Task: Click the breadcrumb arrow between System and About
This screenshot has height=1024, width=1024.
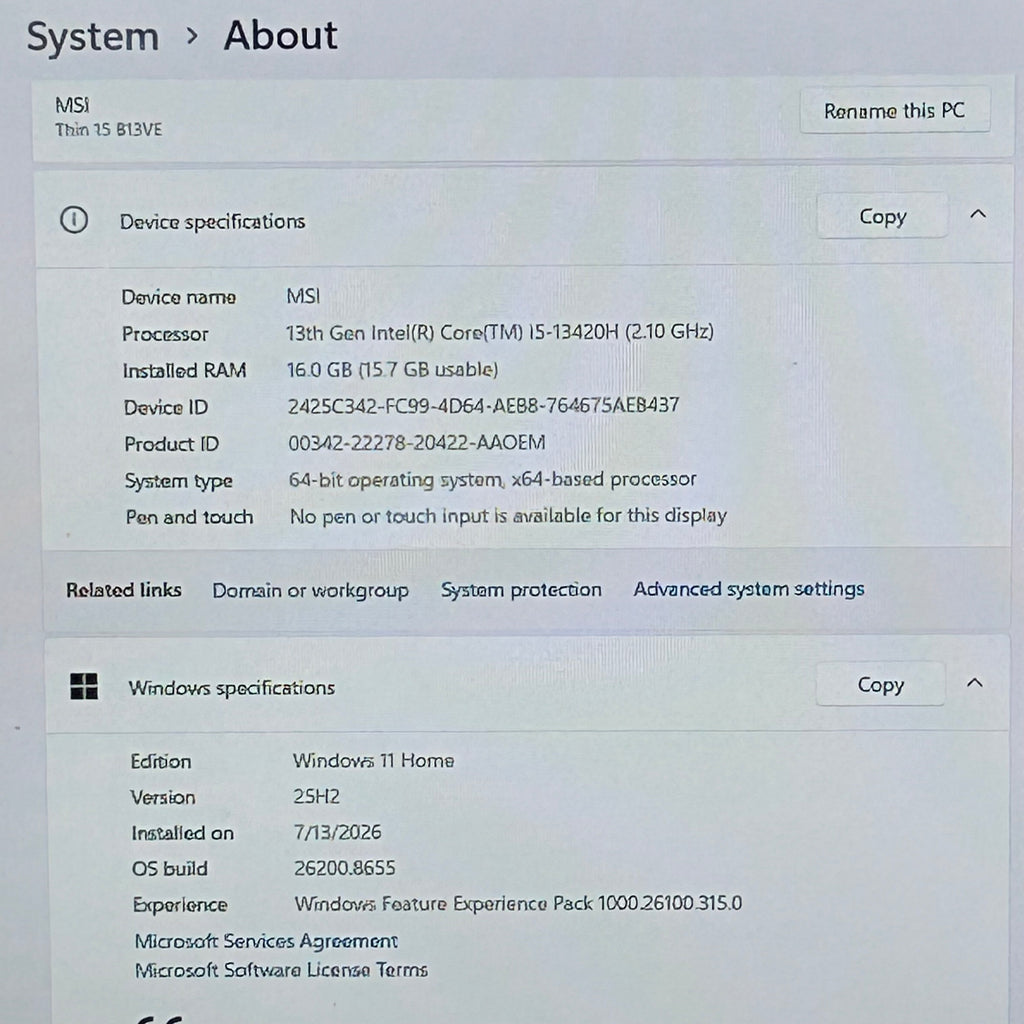Action: (x=192, y=36)
